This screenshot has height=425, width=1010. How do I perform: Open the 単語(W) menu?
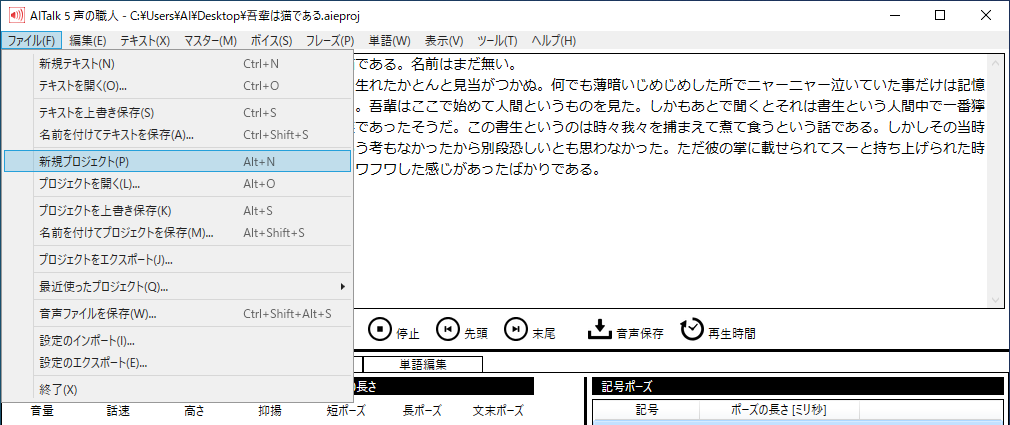pos(390,41)
